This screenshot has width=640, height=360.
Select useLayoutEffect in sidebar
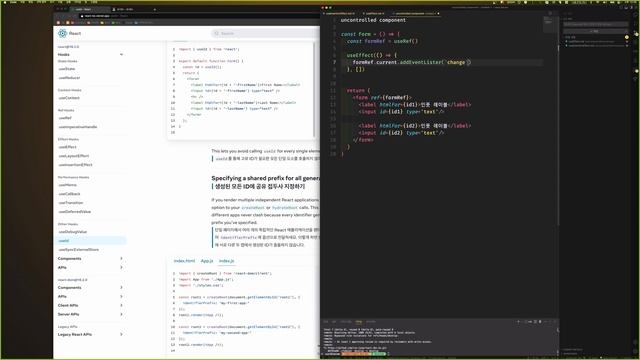click(x=74, y=156)
